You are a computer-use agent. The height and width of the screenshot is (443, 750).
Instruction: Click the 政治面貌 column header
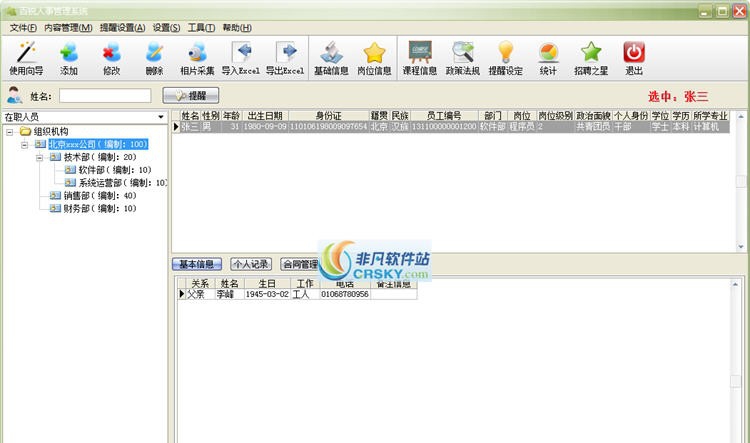593,116
